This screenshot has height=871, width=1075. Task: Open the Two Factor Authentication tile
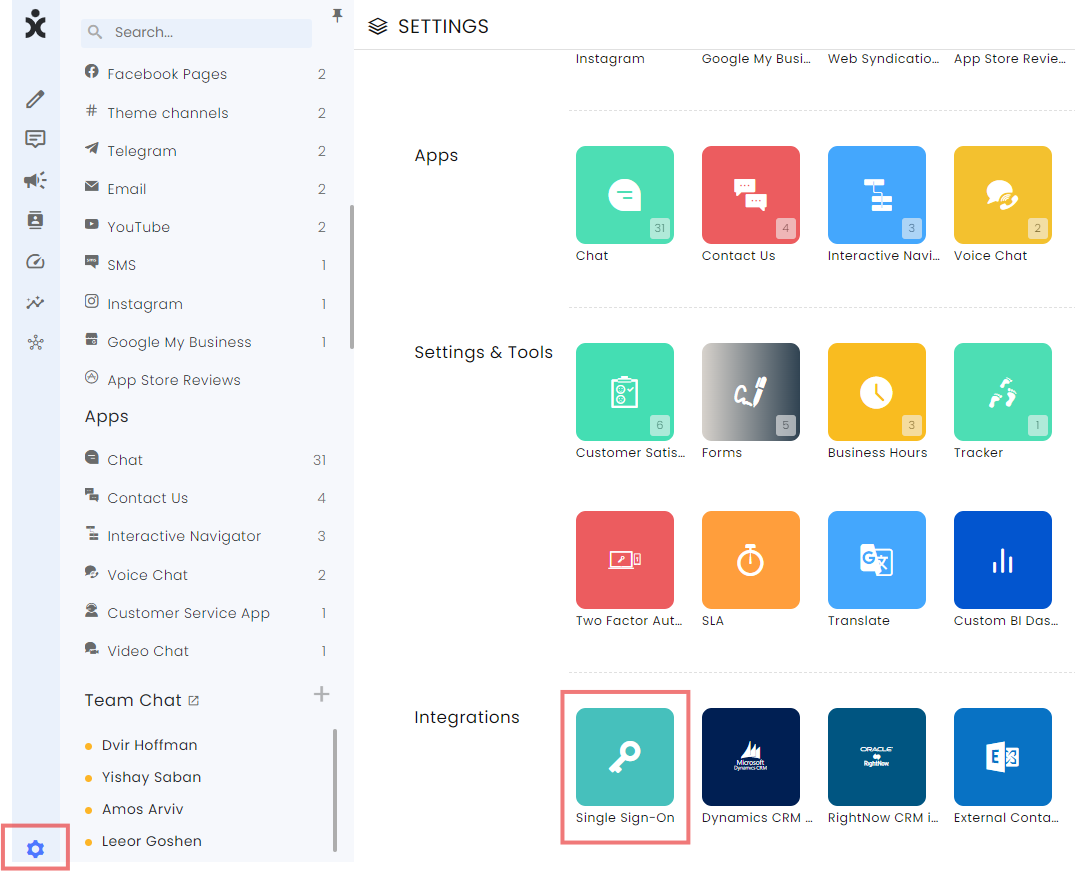pyautogui.click(x=625, y=560)
